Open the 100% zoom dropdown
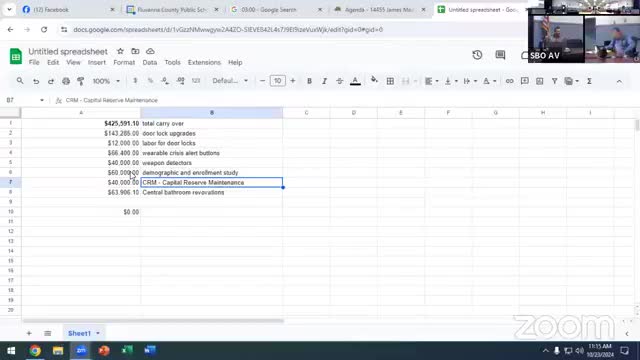Viewport: 640px width, 360px height. (x=106, y=81)
